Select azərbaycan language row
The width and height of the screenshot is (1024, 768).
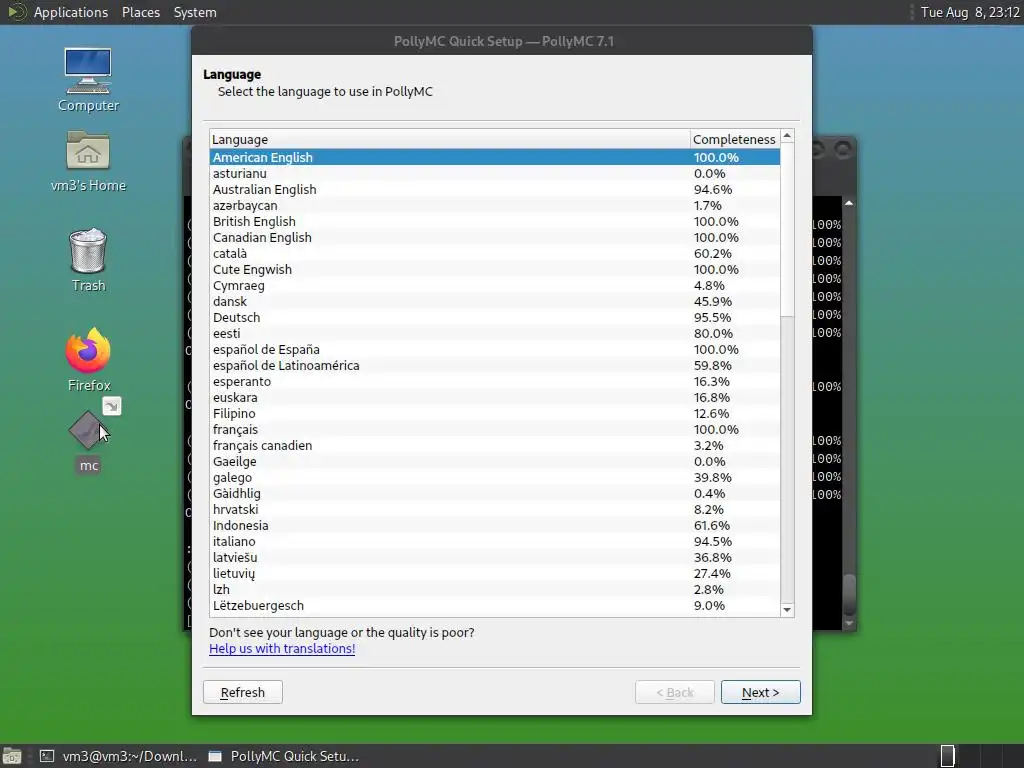click(495, 205)
